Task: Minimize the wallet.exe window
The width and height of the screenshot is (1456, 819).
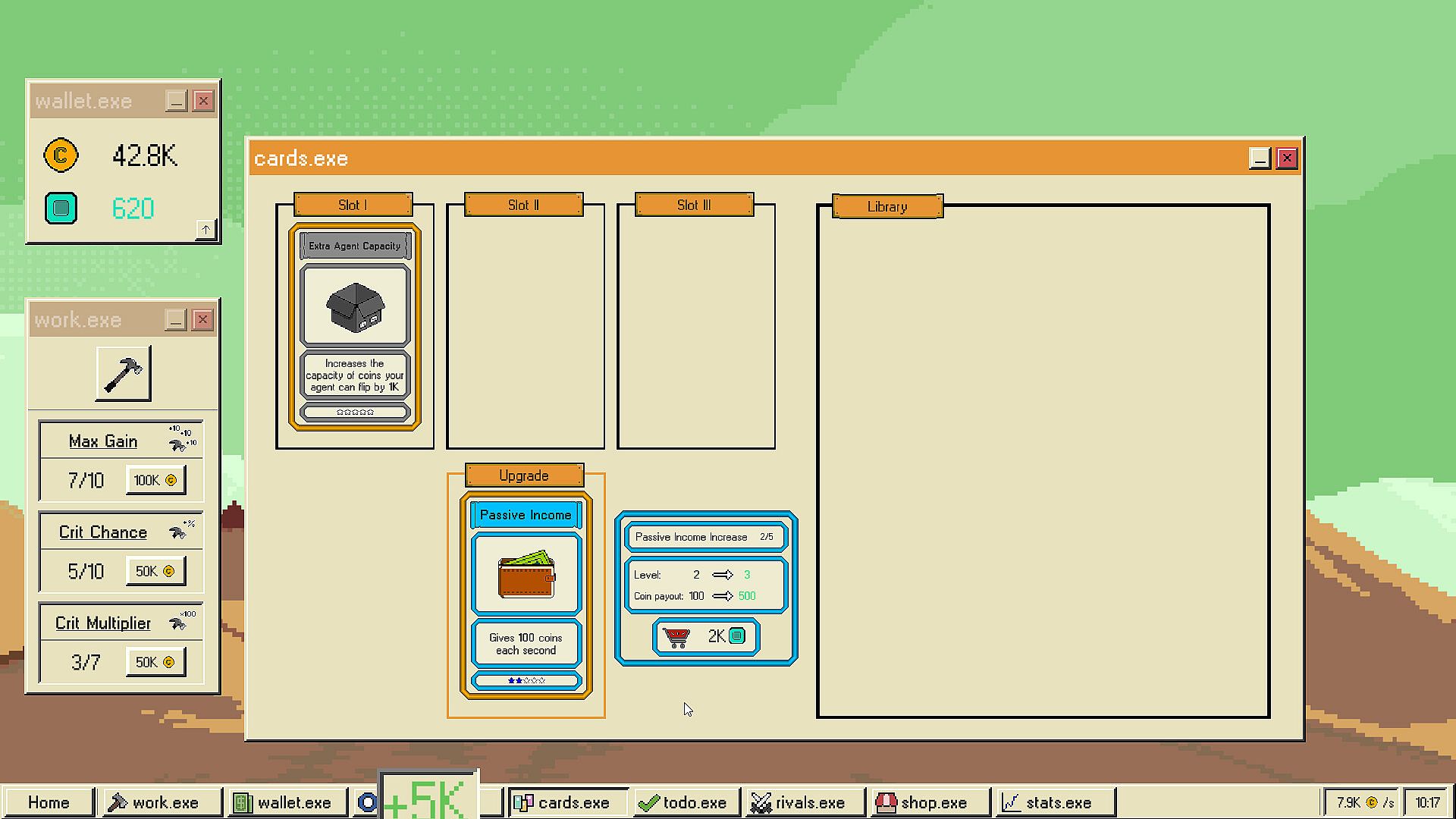Action: pyautogui.click(x=176, y=101)
